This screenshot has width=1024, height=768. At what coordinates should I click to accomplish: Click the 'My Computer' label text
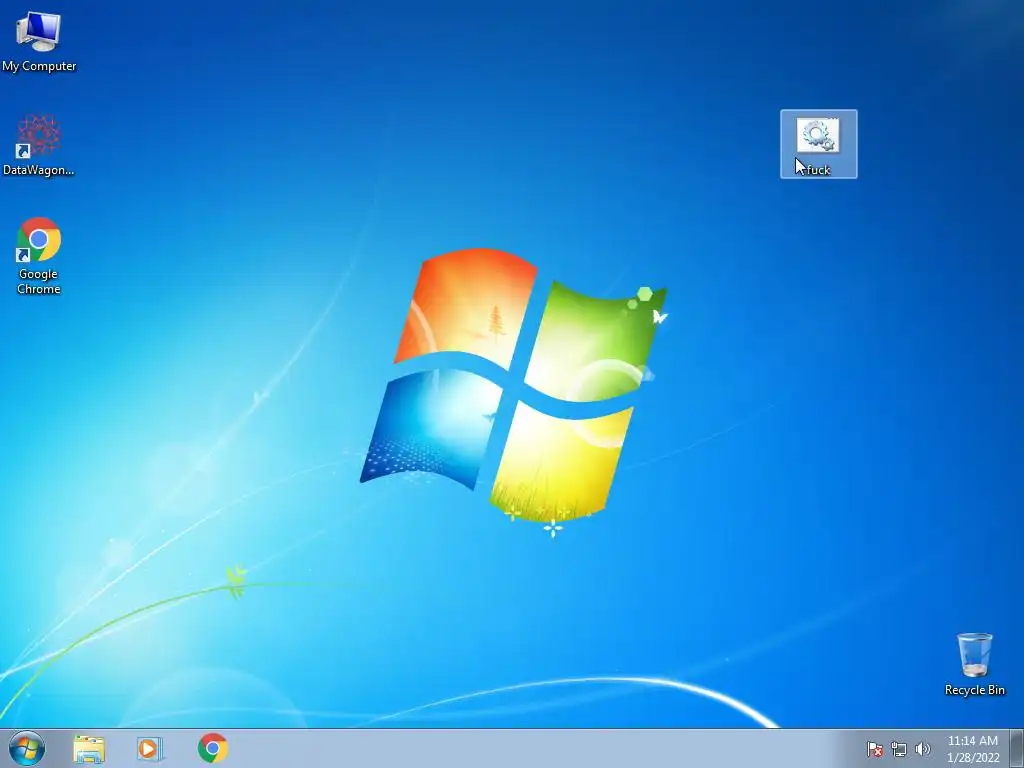coord(39,66)
